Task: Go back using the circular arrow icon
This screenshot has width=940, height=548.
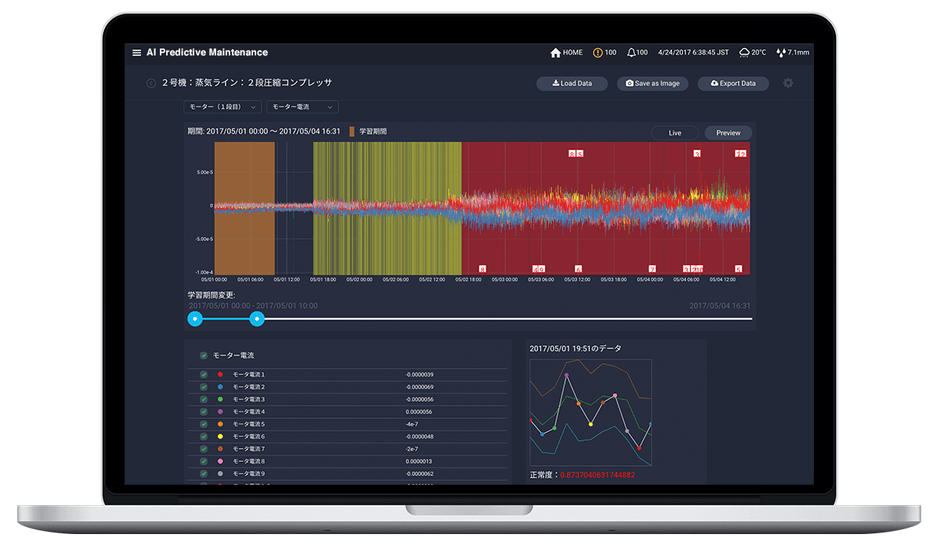Action: (x=151, y=83)
